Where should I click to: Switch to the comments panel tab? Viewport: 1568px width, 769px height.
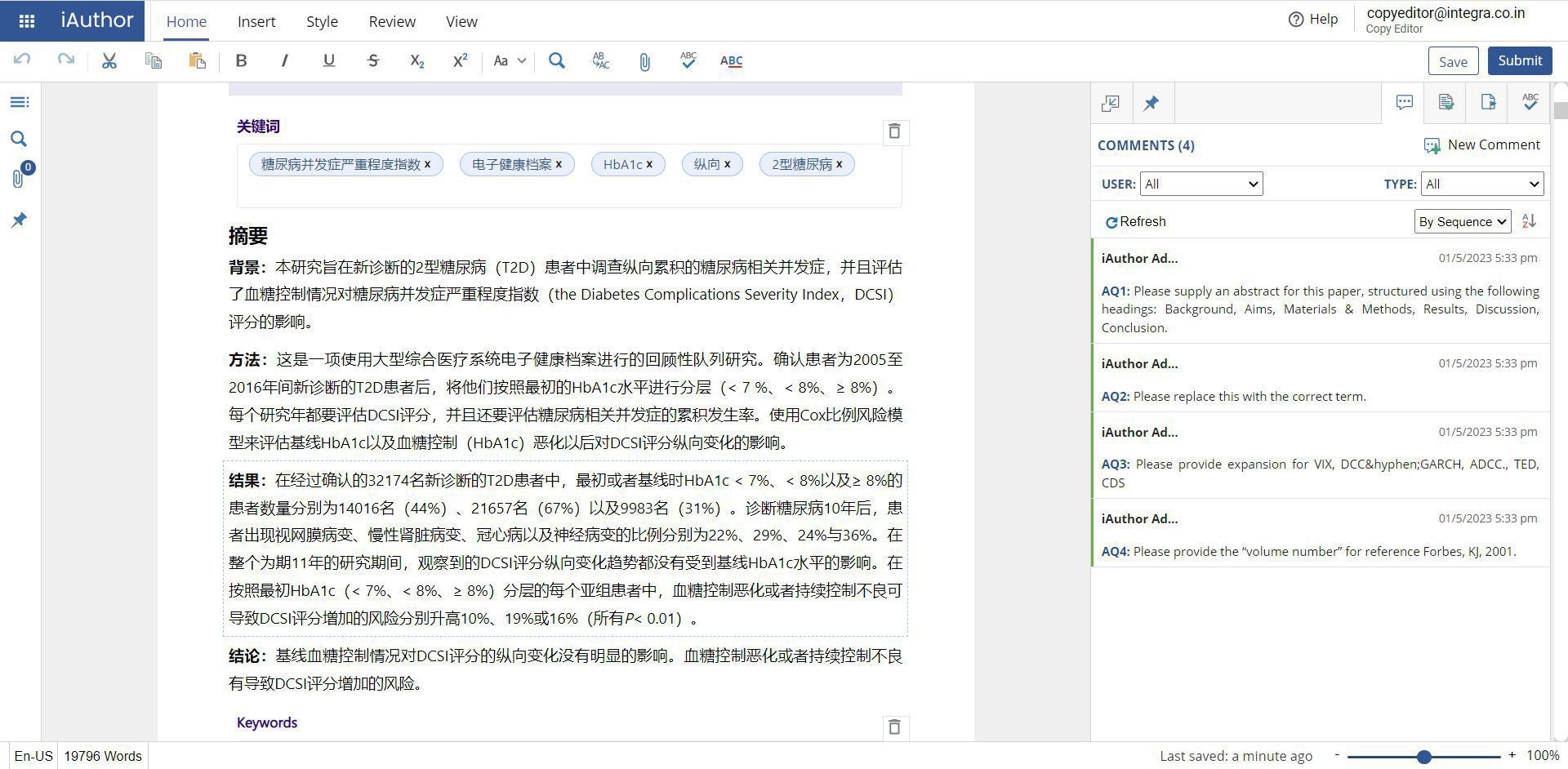click(x=1404, y=102)
